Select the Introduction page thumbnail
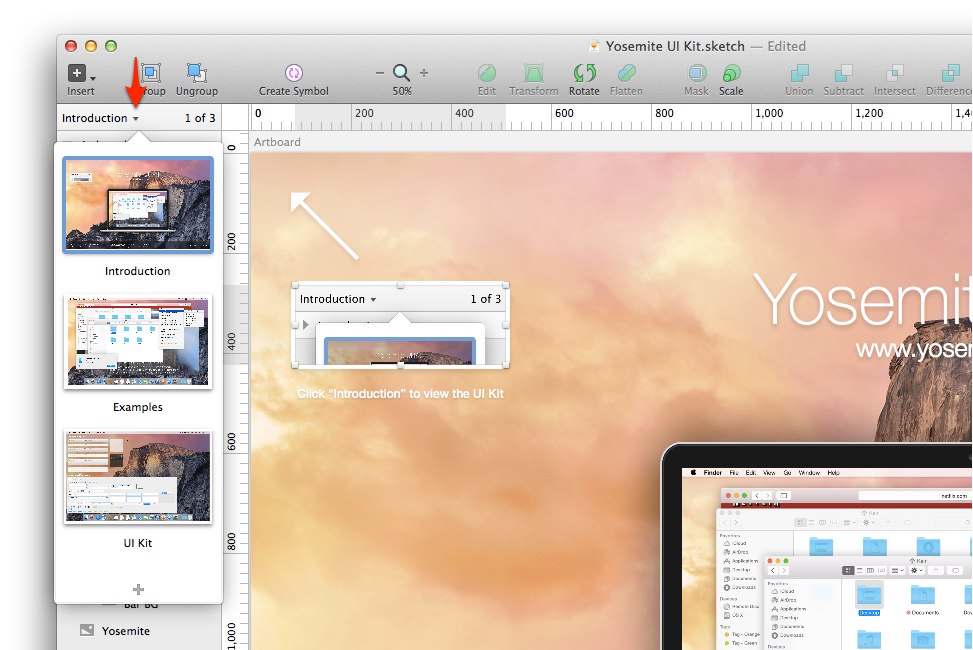Image resolution: width=973 pixels, height=650 pixels. [x=138, y=205]
